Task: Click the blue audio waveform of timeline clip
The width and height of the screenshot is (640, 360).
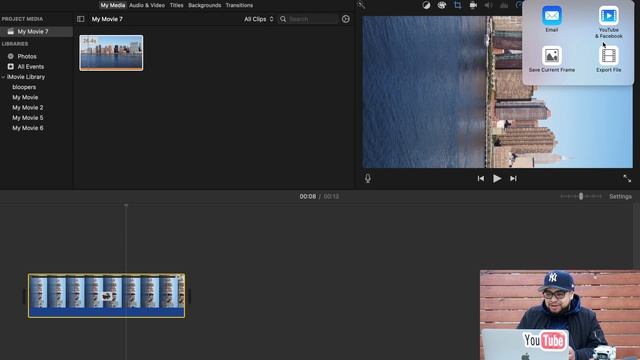Action: point(106,313)
